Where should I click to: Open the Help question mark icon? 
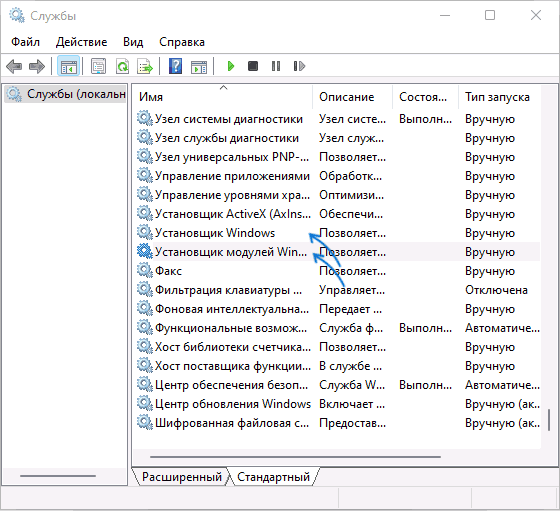coord(175,66)
